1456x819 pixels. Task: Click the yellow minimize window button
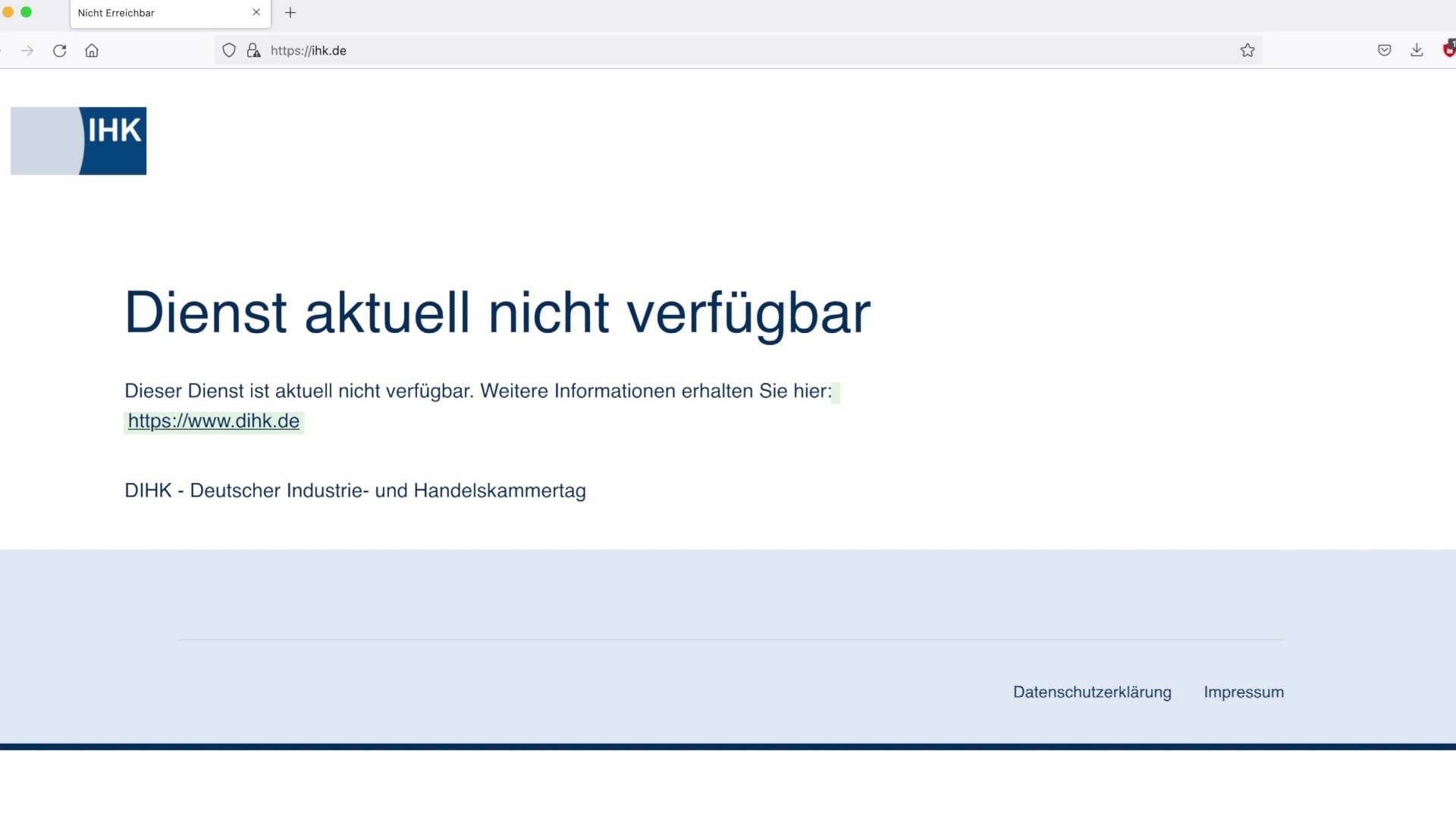8,12
